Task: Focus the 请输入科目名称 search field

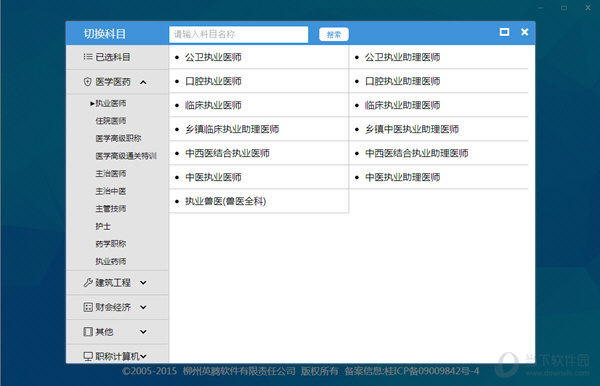Action: tap(238, 34)
